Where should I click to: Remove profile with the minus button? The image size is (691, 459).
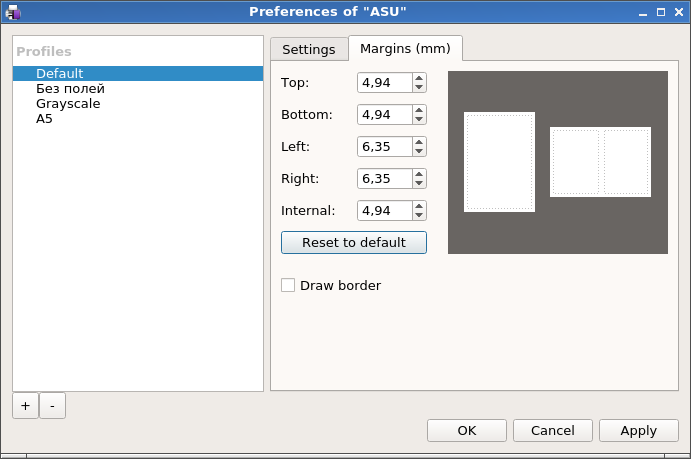pyautogui.click(x=53, y=405)
